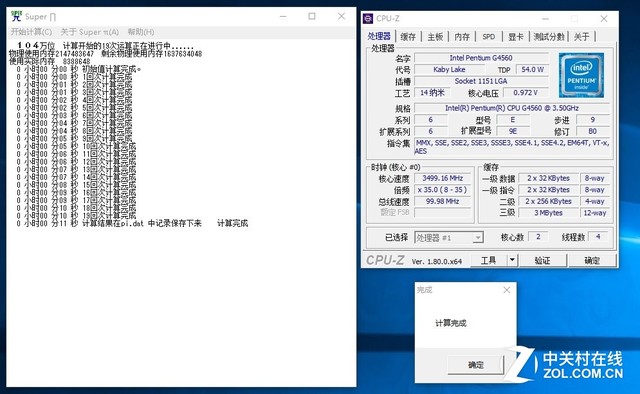This screenshot has width=640, height=394.
Task: Click the Kaby Lake code name value
Action: pyautogui.click(x=449, y=69)
